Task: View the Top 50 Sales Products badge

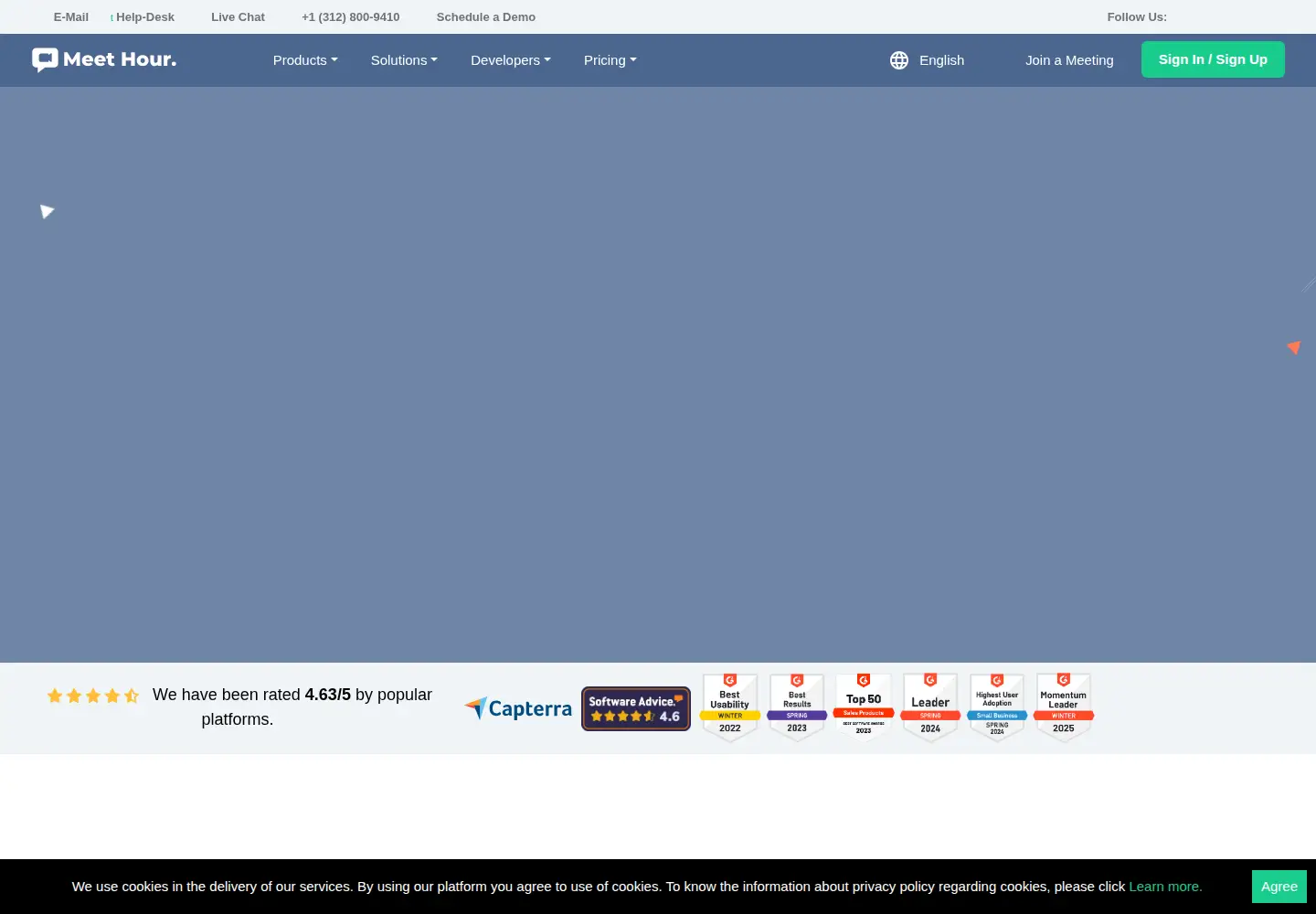Action: 864,708
